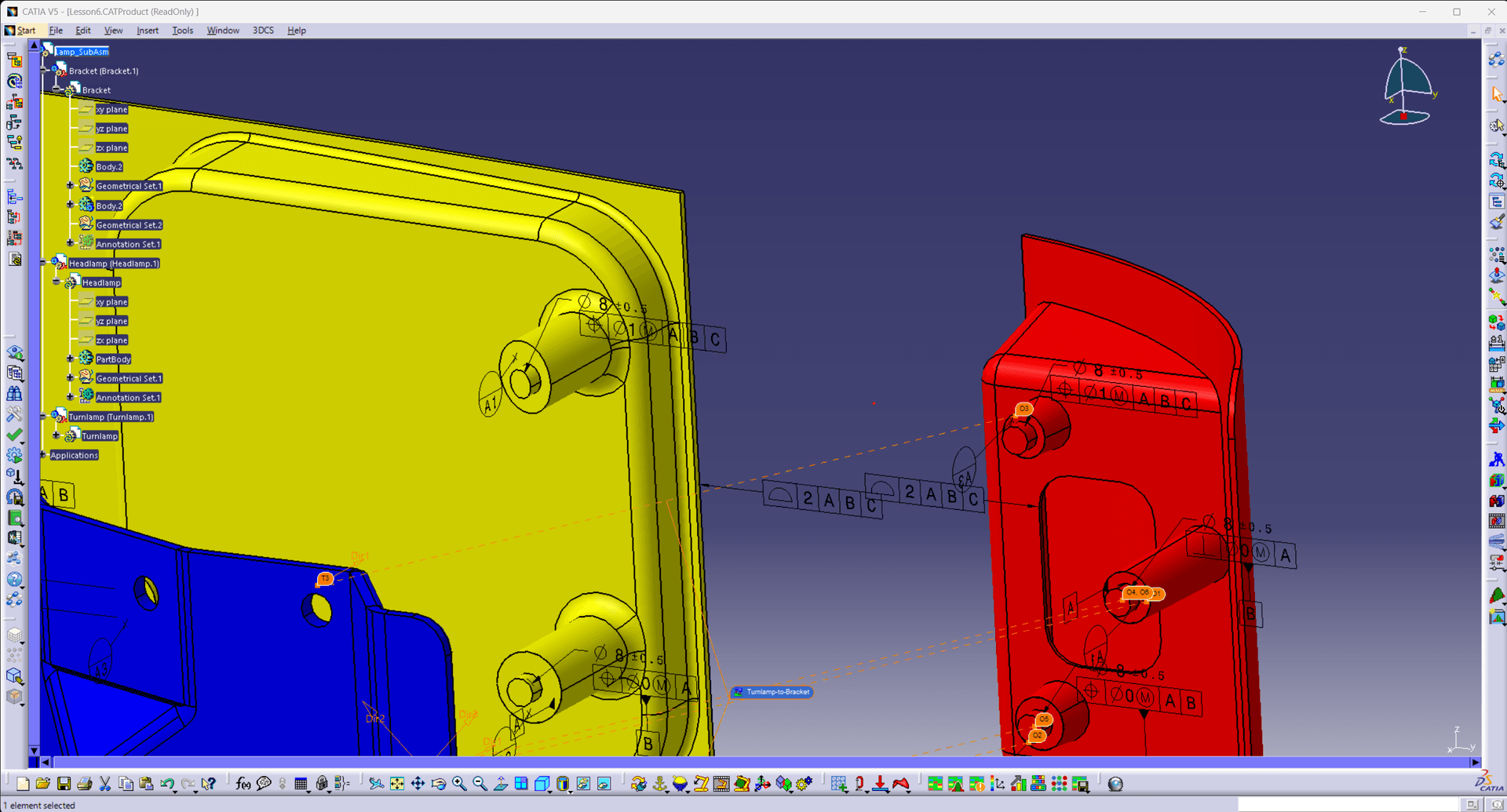This screenshot has height=812, width=1507.
Task: Select the Rotate view tool
Action: pyautogui.click(x=438, y=783)
